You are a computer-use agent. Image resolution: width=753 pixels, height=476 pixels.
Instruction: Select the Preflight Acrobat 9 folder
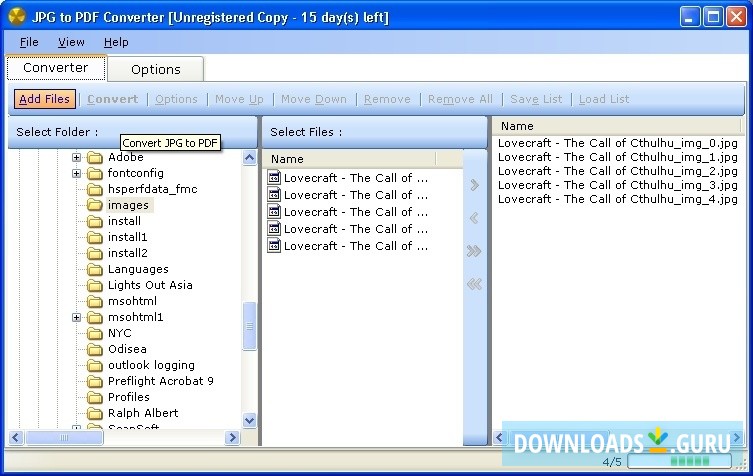[160, 381]
